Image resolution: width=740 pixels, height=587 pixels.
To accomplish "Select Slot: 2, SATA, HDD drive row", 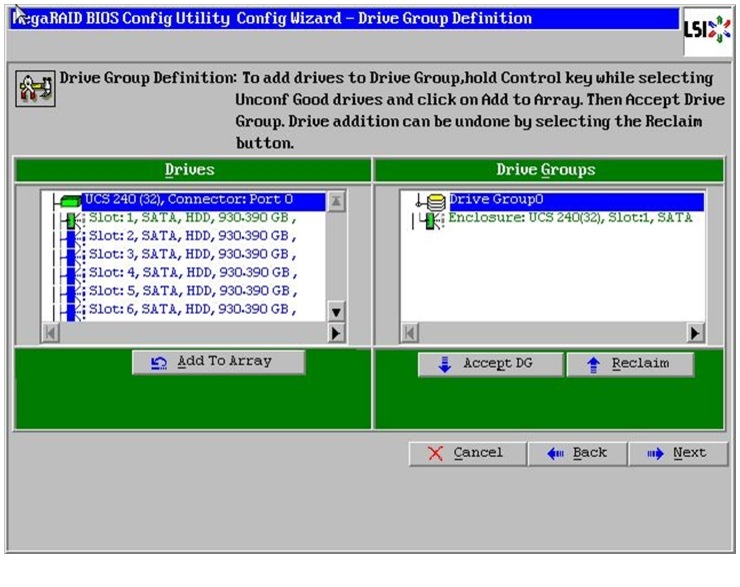I will [193, 236].
